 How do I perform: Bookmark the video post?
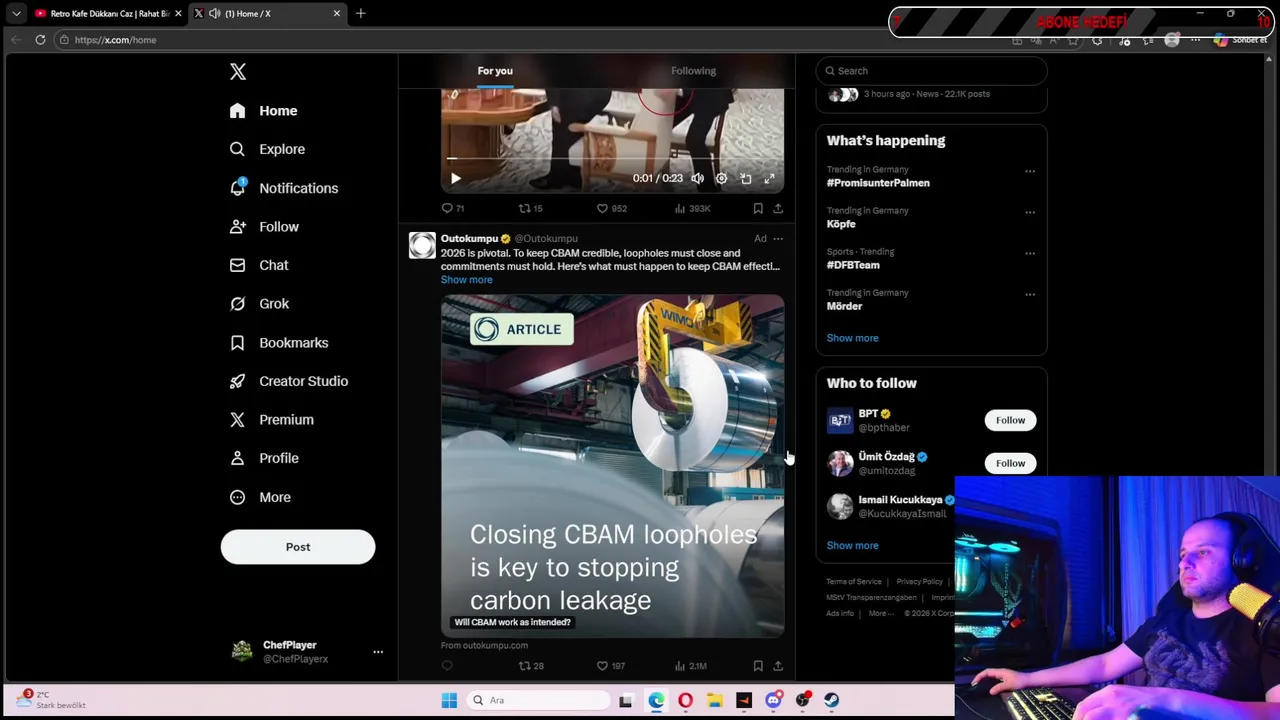click(758, 208)
